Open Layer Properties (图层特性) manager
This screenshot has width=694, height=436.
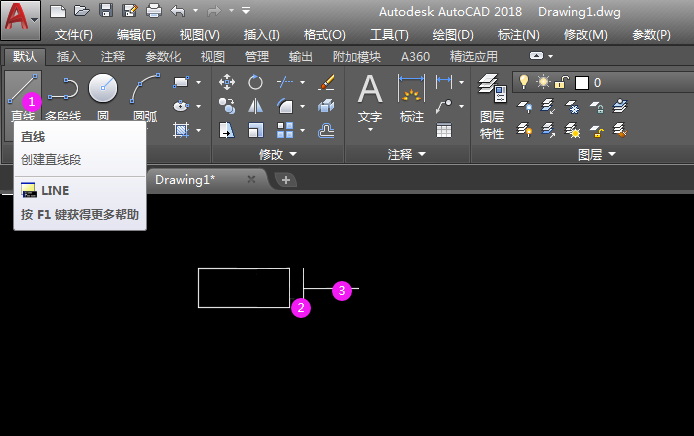(492, 106)
